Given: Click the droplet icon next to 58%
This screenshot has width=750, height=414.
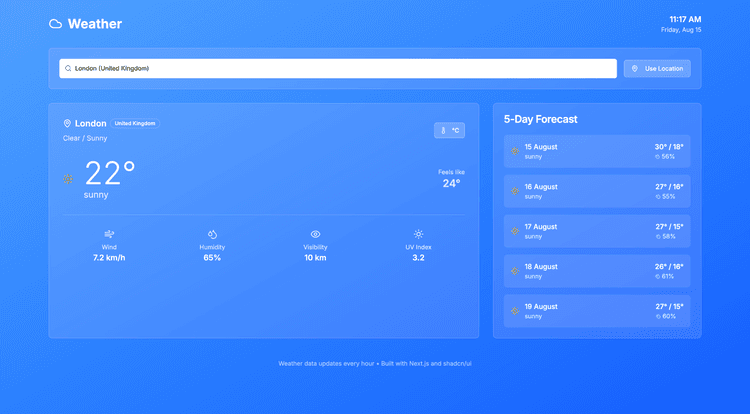Looking at the screenshot, I should click(x=658, y=237).
